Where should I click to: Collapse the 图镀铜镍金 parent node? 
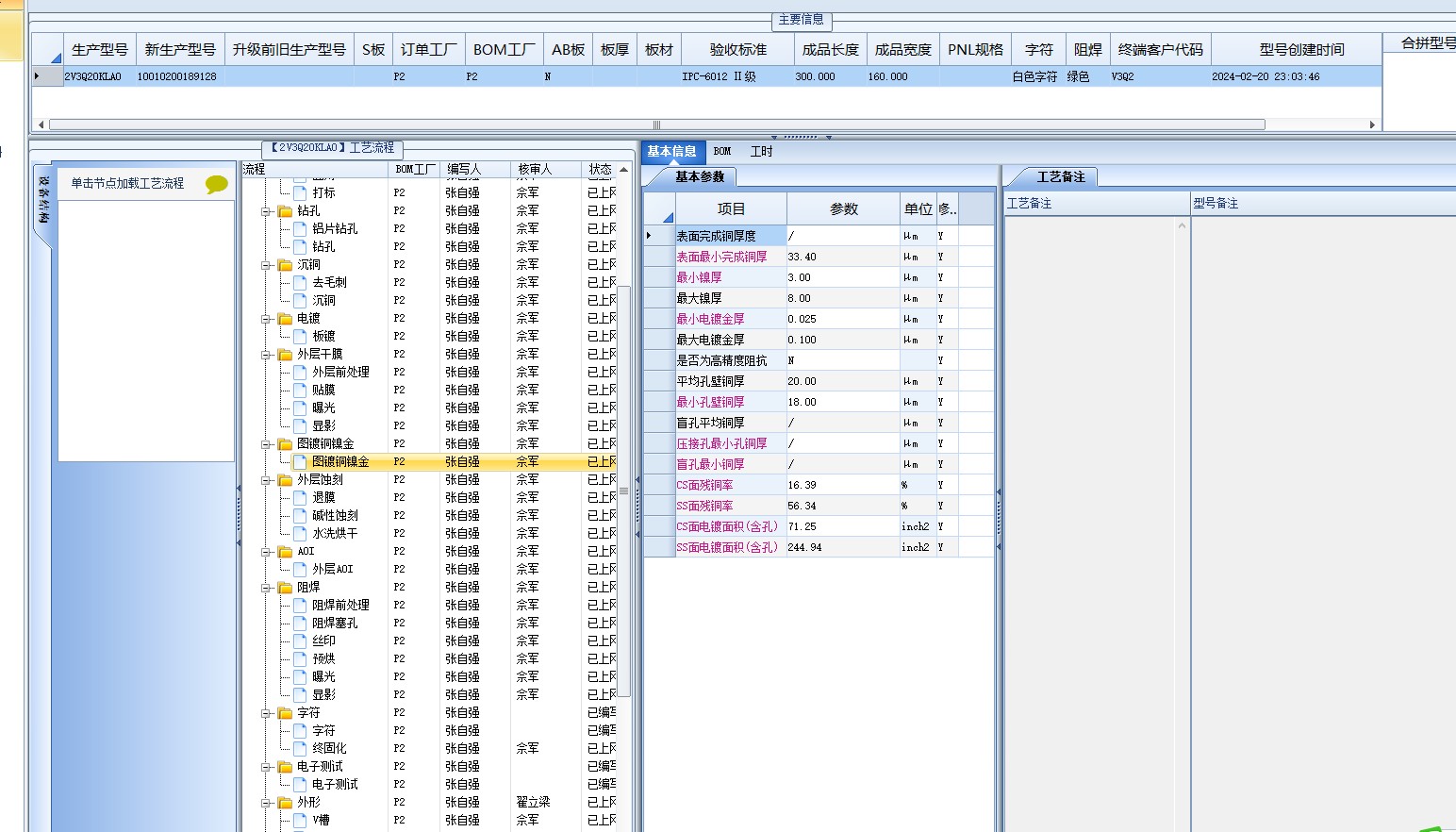pyautogui.click(x=267, y=444)
